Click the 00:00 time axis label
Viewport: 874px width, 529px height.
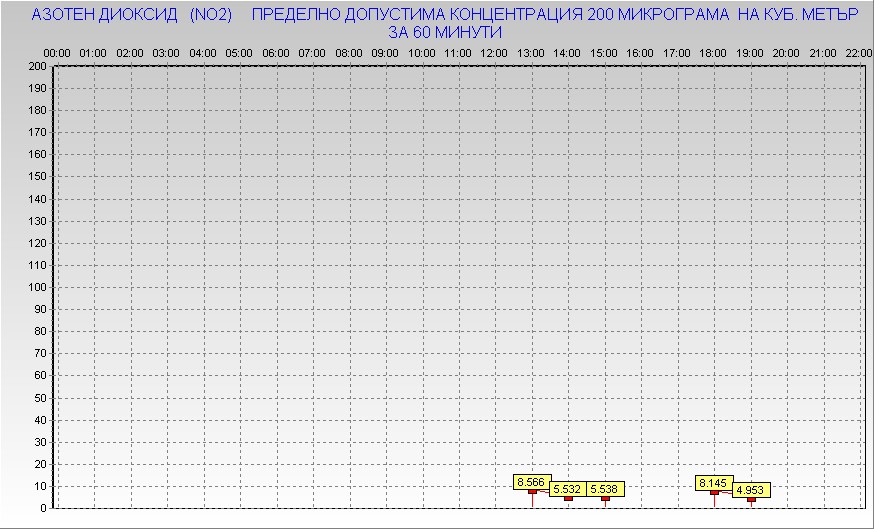[57, 52]
